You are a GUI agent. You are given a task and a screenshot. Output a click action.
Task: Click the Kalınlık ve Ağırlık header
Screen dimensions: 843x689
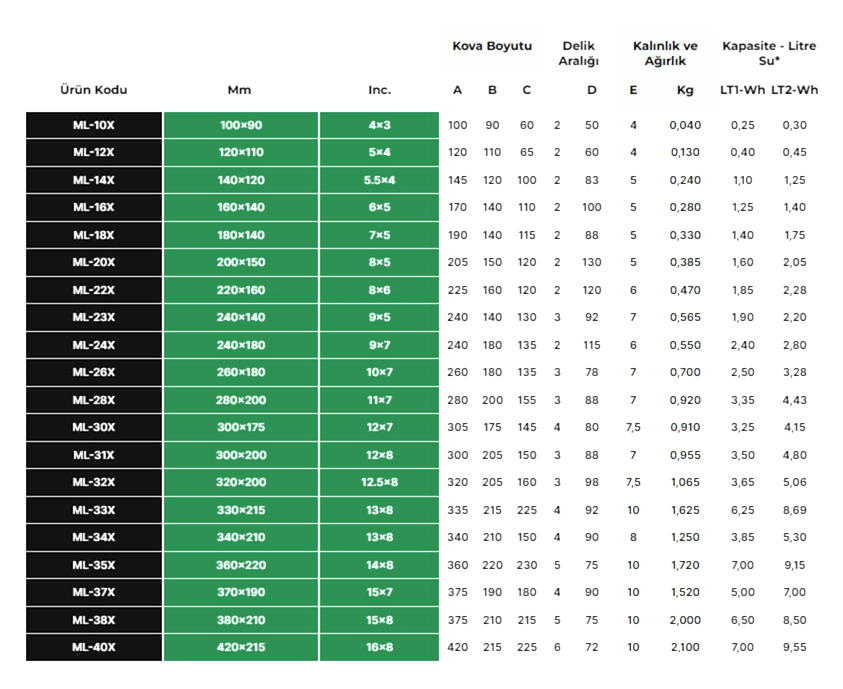pyautogui.click(x=665, y=54)
